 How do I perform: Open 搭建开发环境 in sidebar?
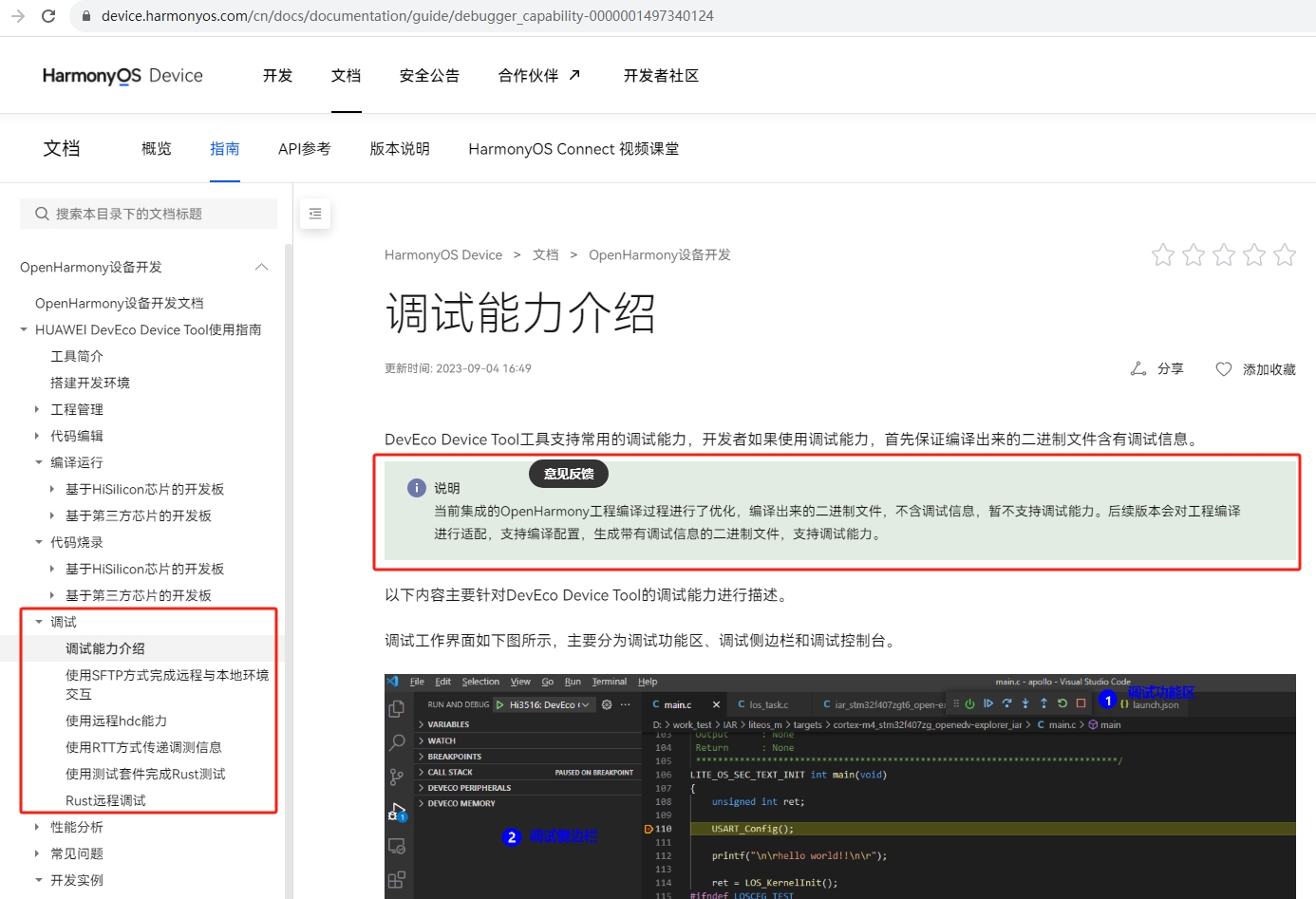[90, 383]
